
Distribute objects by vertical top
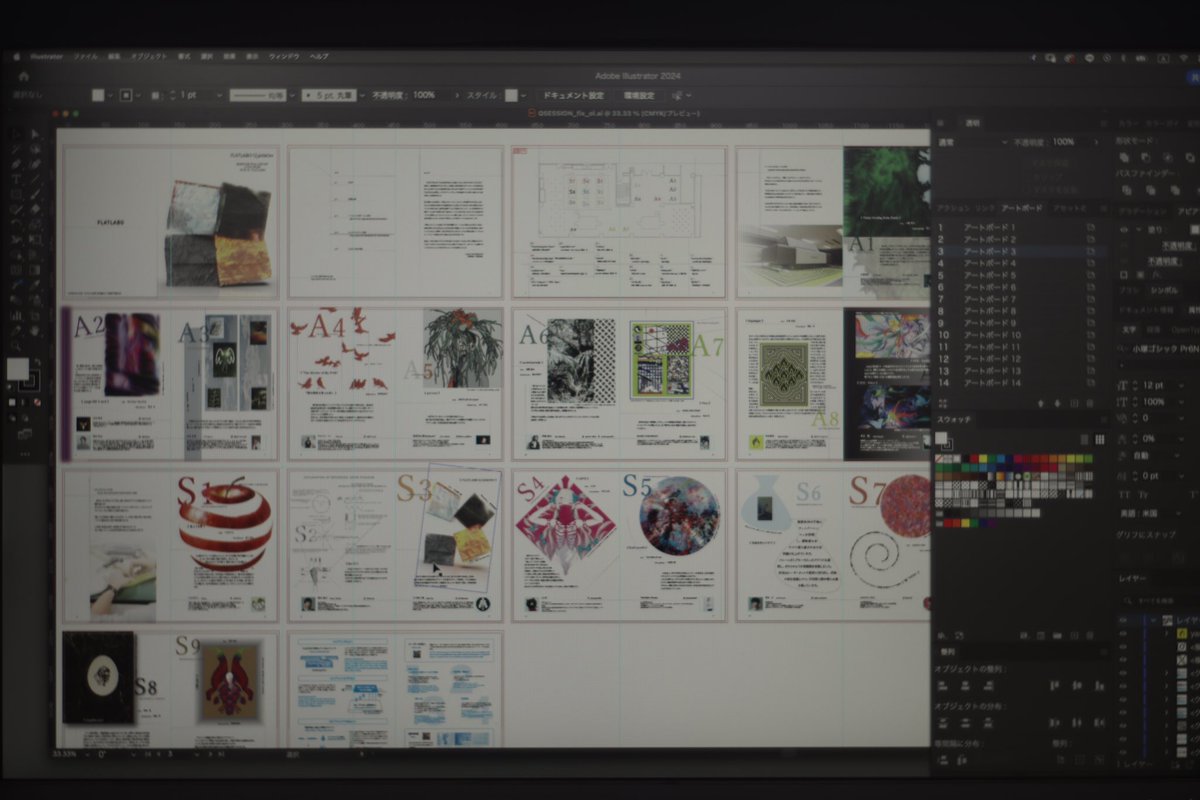coord(943,722)
